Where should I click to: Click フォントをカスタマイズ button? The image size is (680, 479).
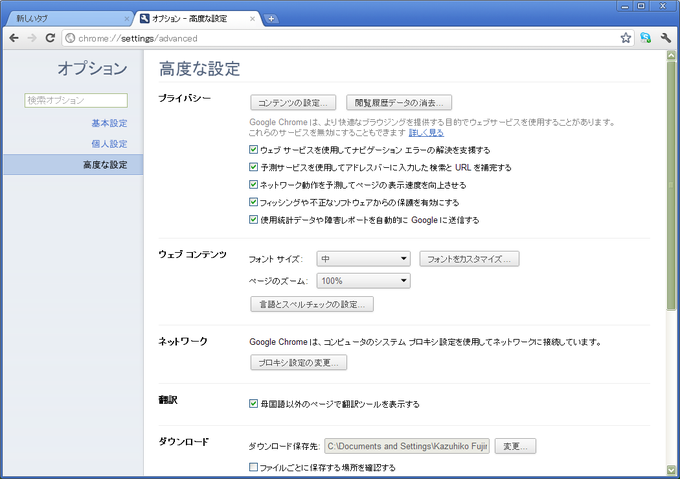point(469,259)
